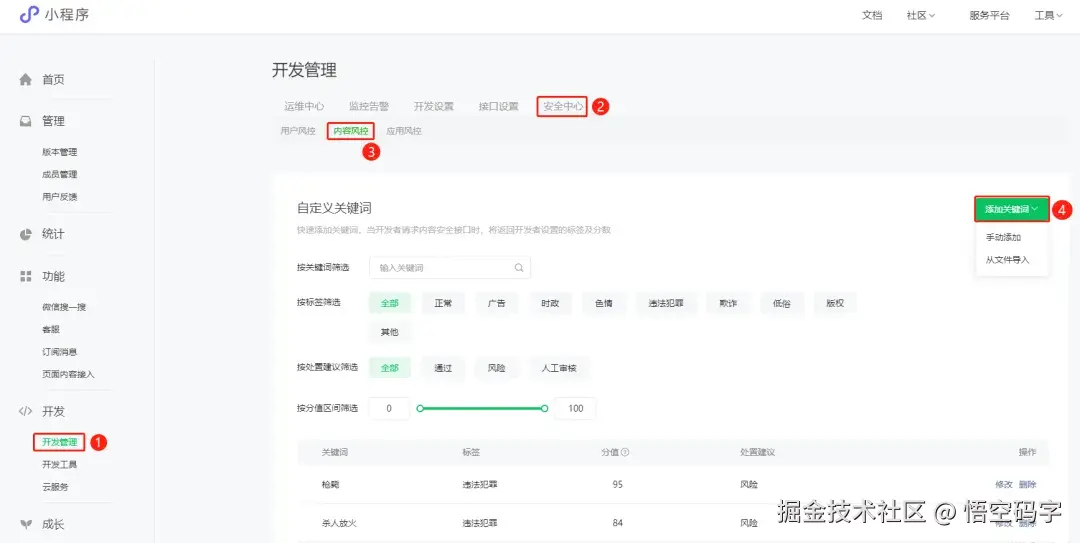The image size is (1080, 543).
Task: Click the 功能 grid icon
Action: [x=25, y=276]
